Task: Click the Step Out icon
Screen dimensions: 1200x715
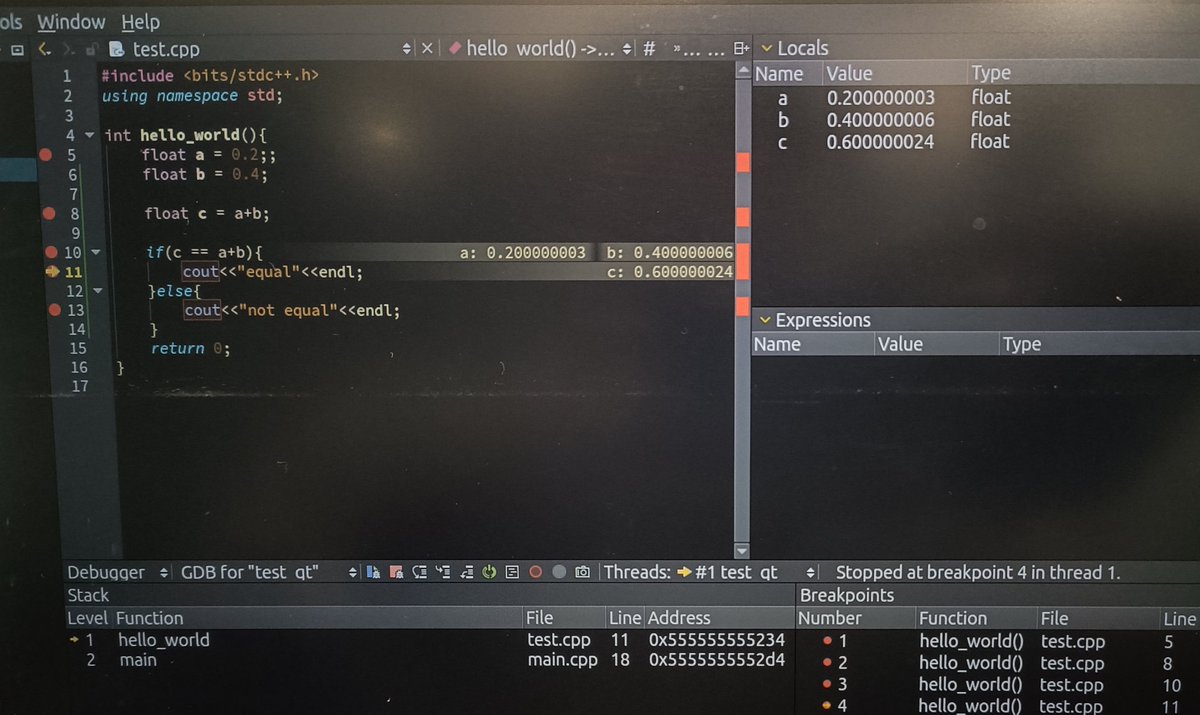Action: pos(466,572)
